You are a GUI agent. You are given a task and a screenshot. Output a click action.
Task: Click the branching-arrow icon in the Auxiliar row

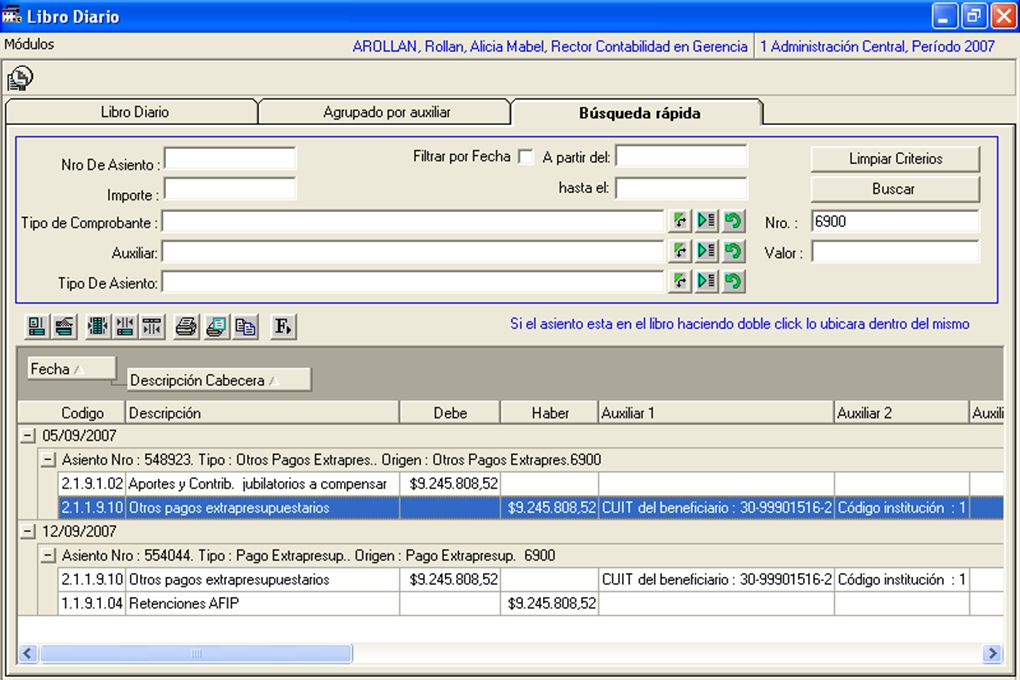pos(680,251)
